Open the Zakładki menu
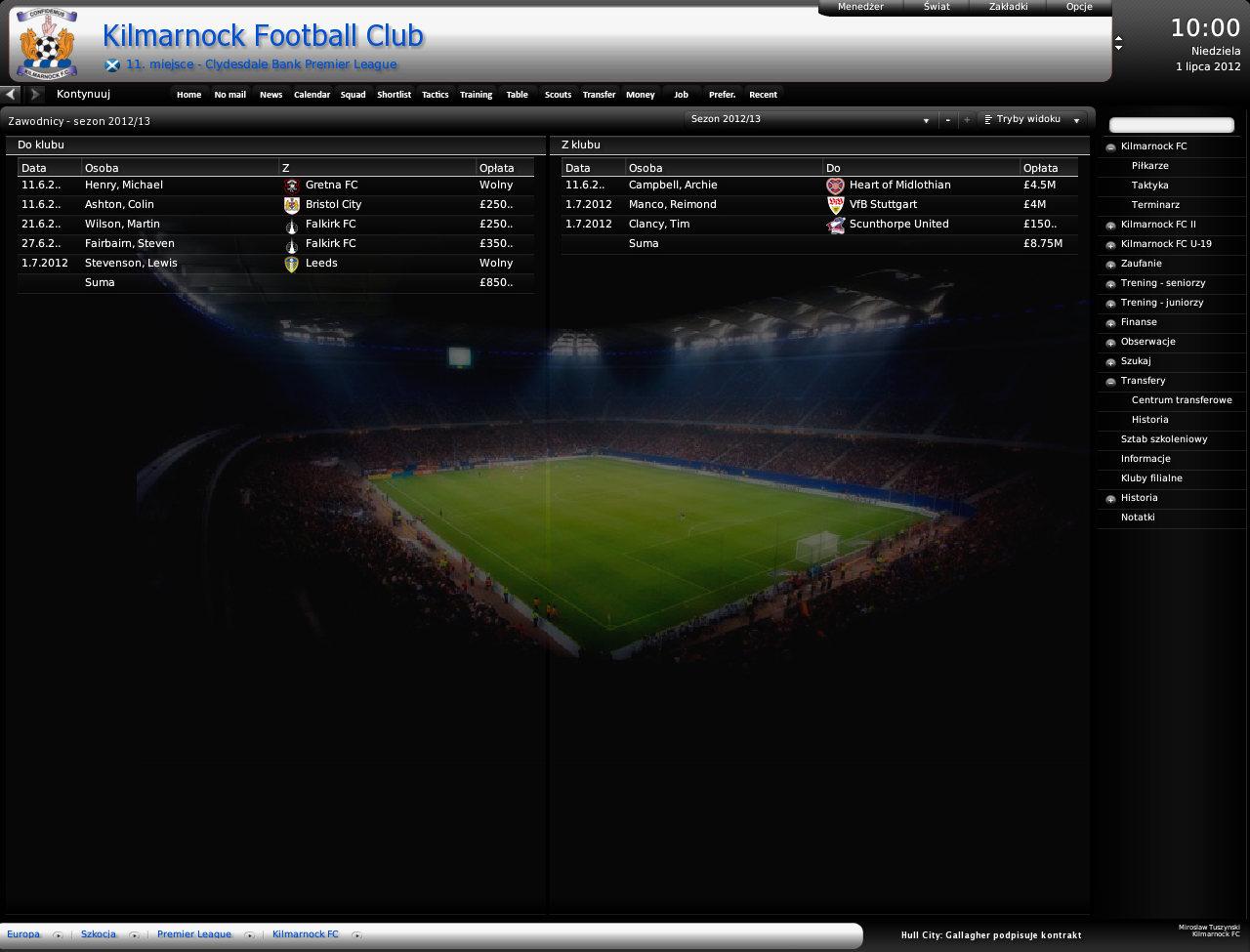1250x952 pixels. click(1008, 7)
